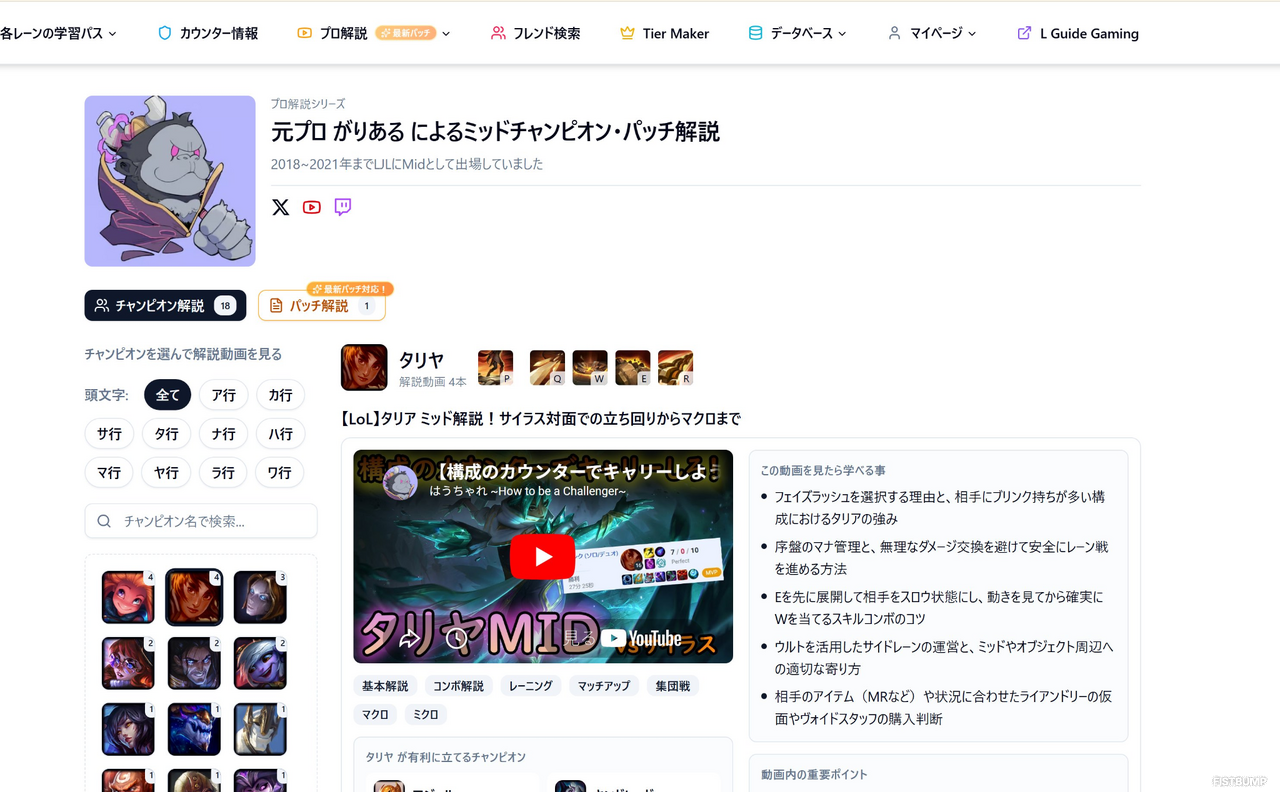
Task: Focus the チャンピオン名で検索 search field
Action: [201, 521]
